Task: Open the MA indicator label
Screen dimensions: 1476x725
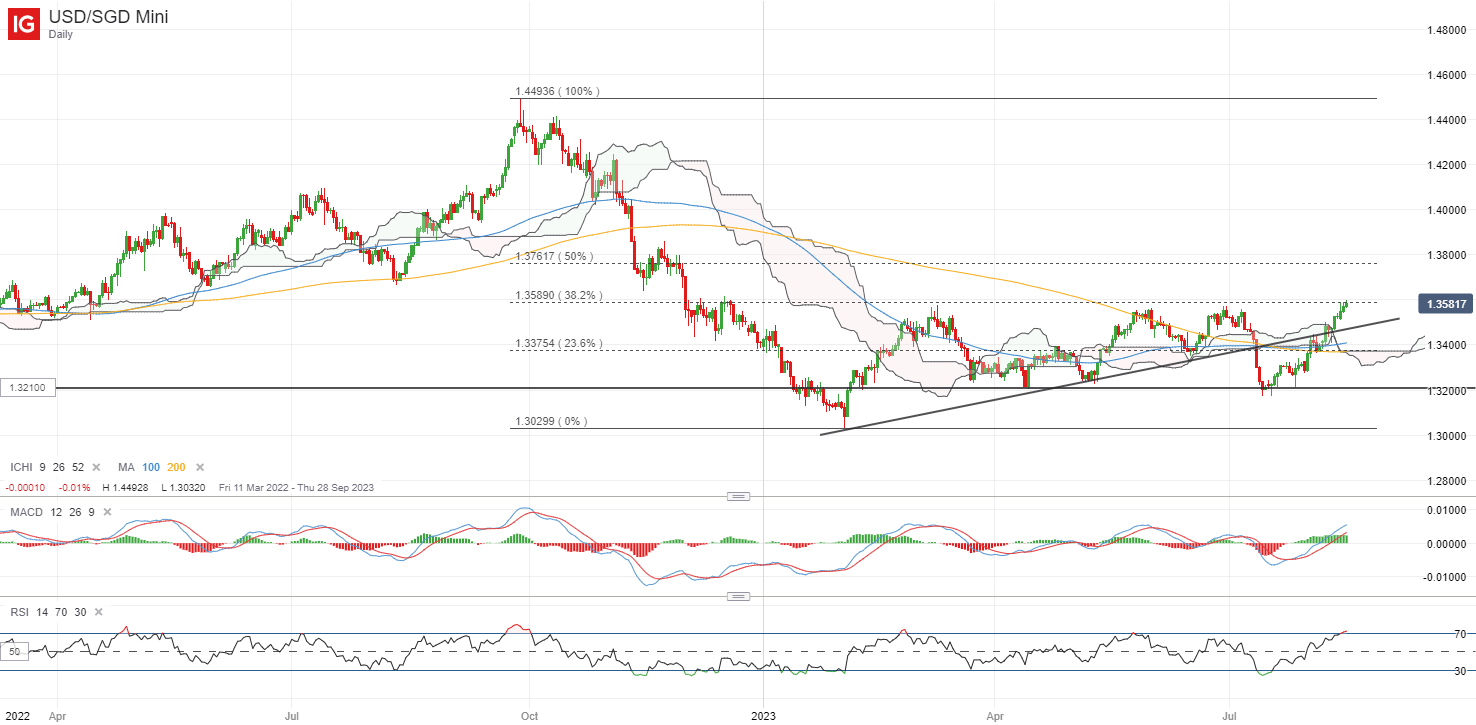Action: 127,467
